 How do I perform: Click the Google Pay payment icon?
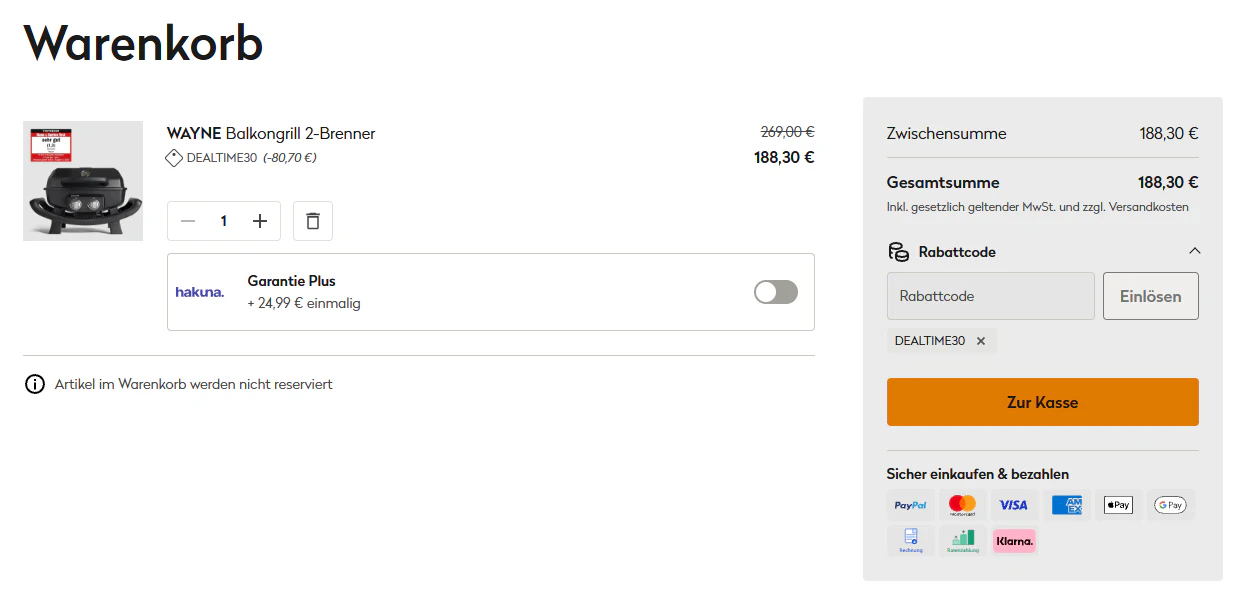pyautogui.click(x=1170, y=505)
